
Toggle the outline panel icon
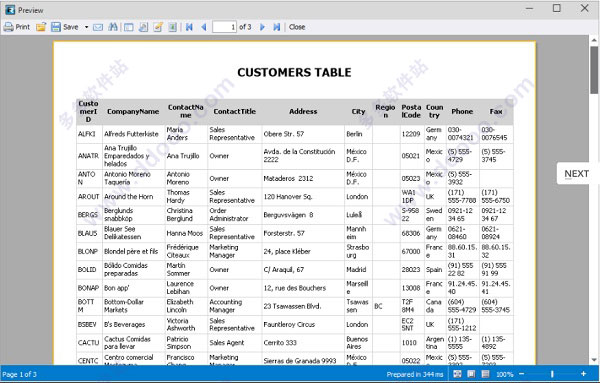pyautogui.click(x=129, y=27)
